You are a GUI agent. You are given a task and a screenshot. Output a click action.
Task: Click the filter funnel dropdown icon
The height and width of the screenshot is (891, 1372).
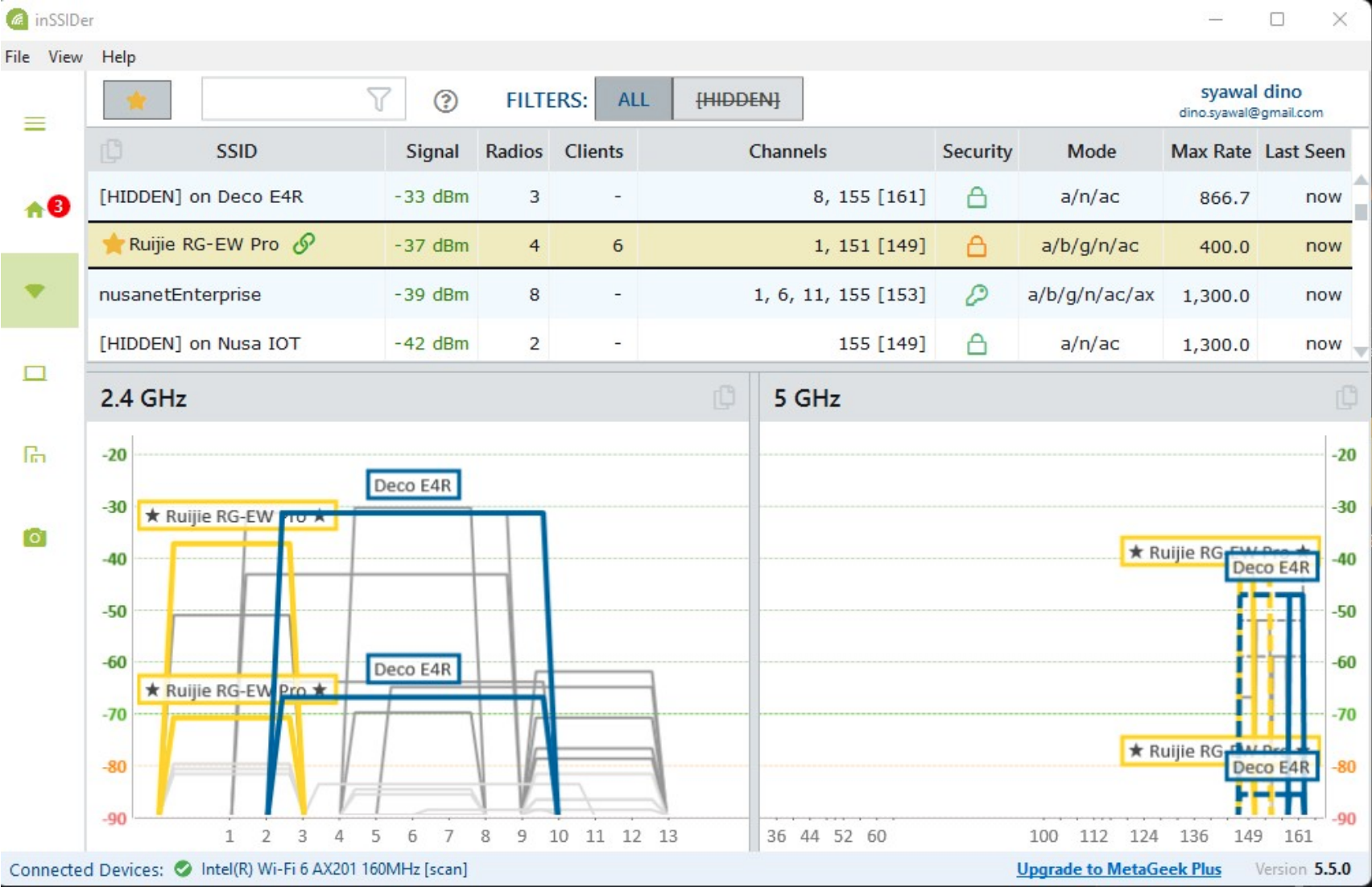(x=378, y=100)
